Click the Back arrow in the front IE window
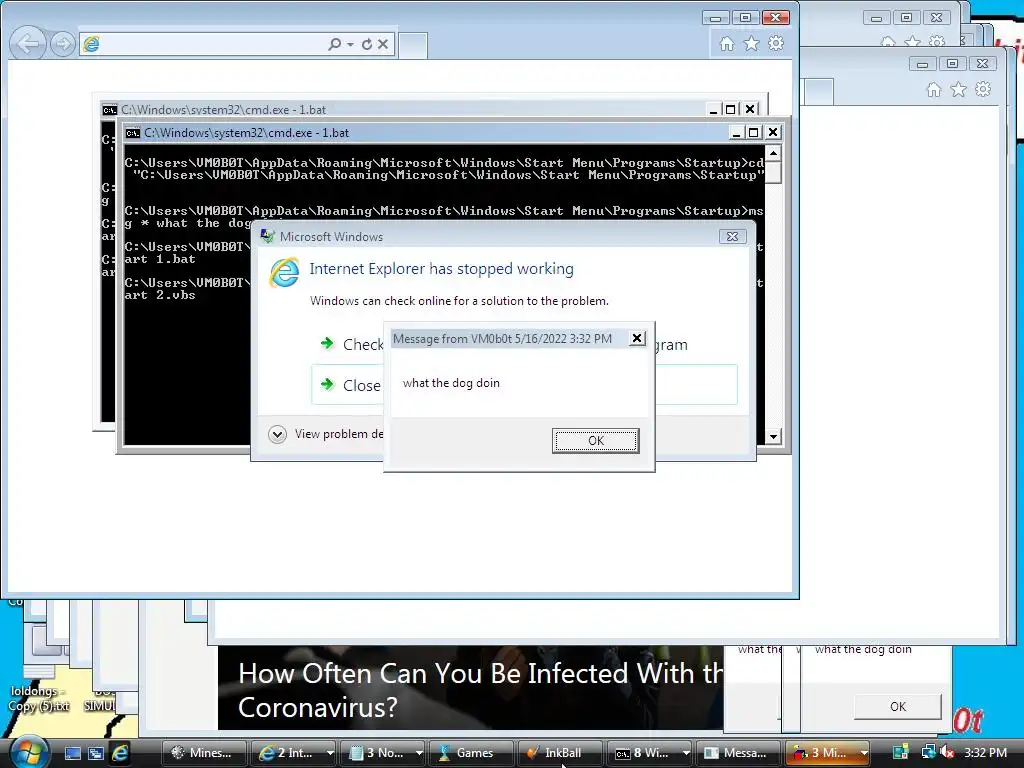This screenshot has height=768, width=1024. pyautogui.click(x=27, y=44)
